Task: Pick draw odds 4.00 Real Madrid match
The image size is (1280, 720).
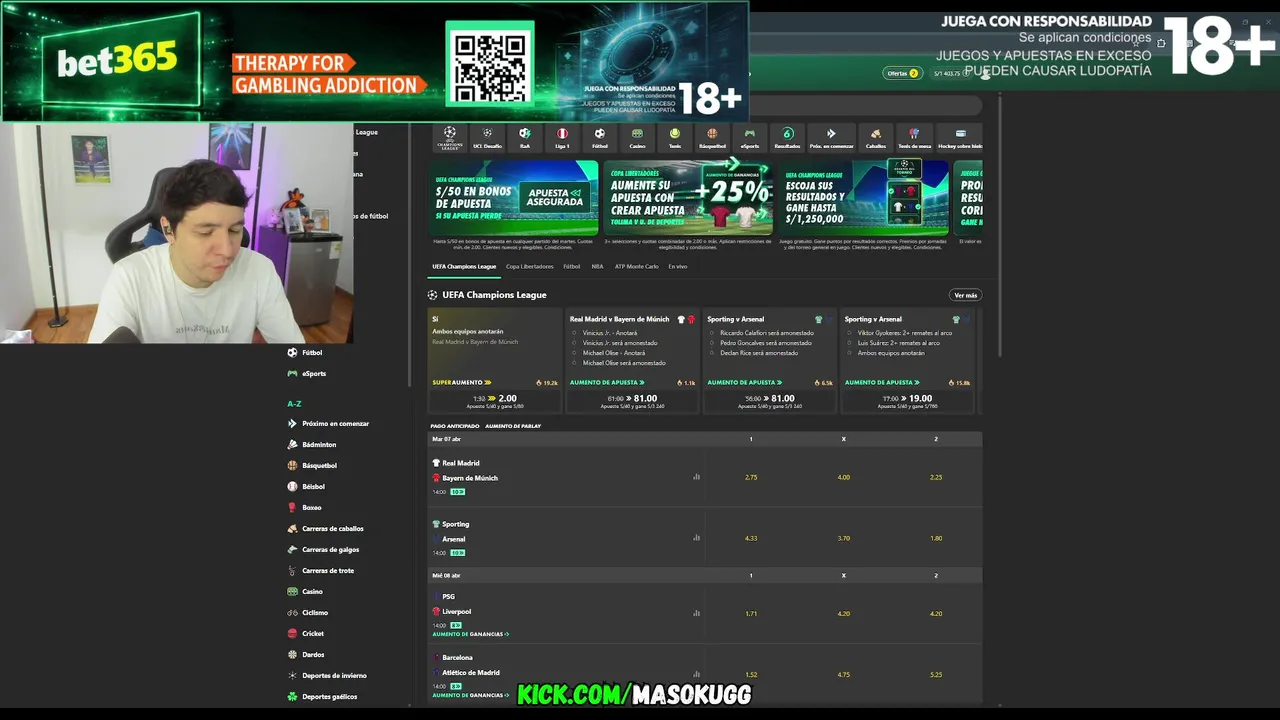Action: tap(843, 477)
